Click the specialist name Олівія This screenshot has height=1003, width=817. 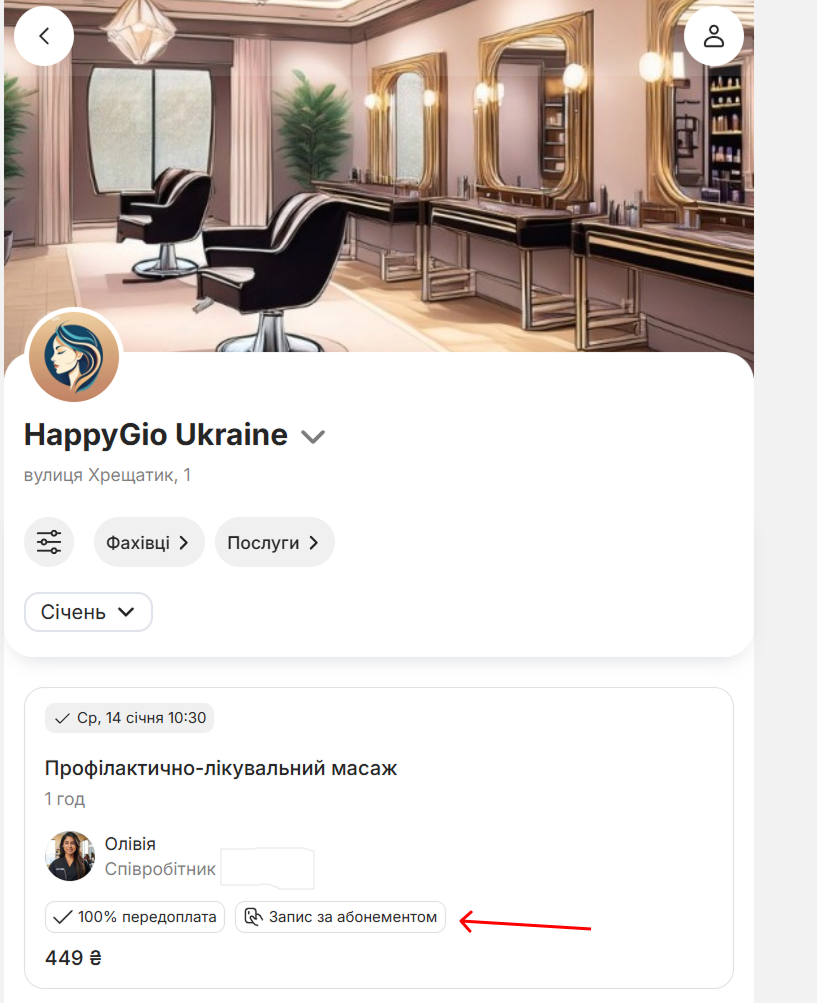point(130,844)
